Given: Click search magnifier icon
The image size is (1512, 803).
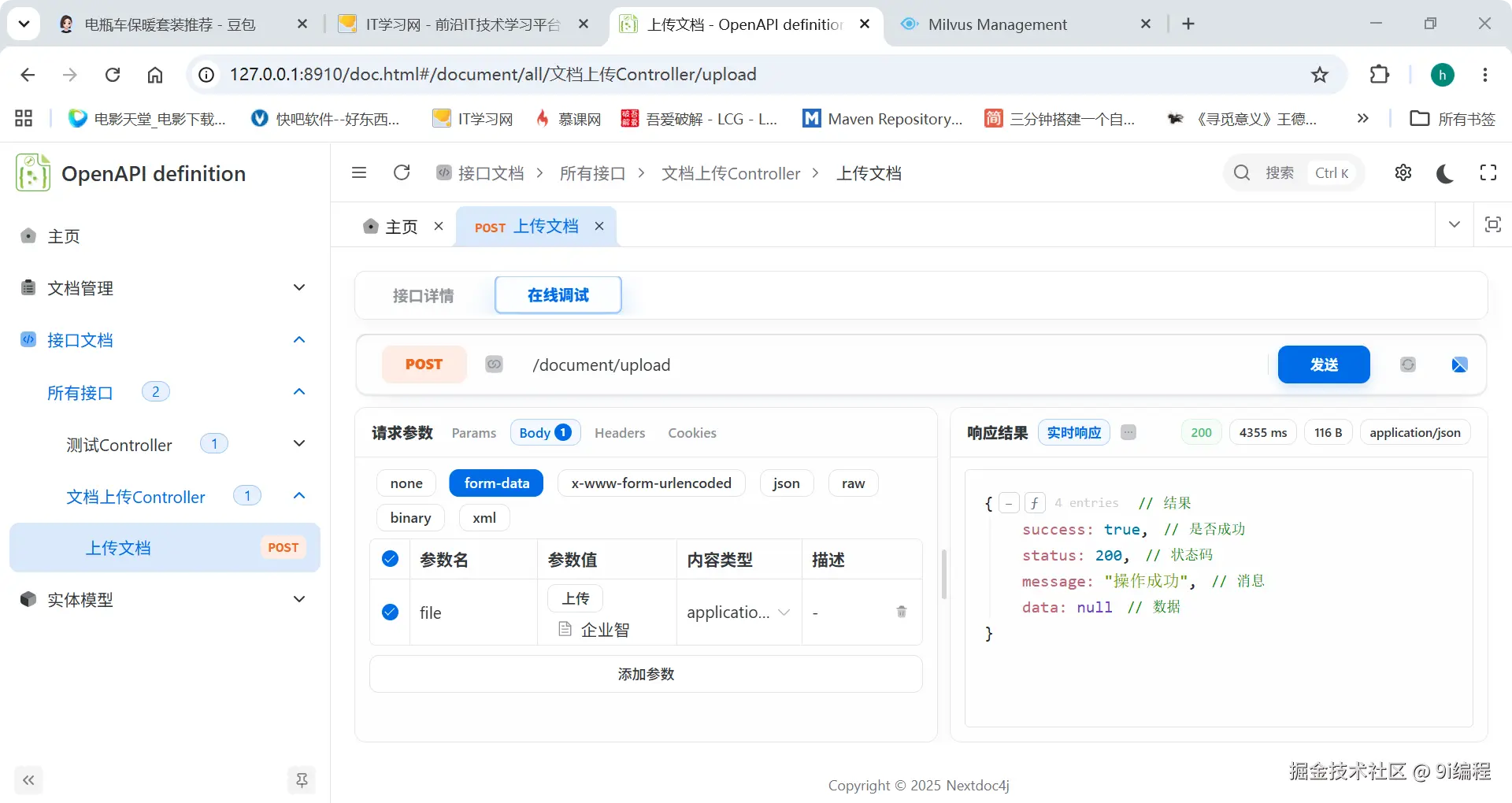Looking at the screenshot, I should point(1242,172).
